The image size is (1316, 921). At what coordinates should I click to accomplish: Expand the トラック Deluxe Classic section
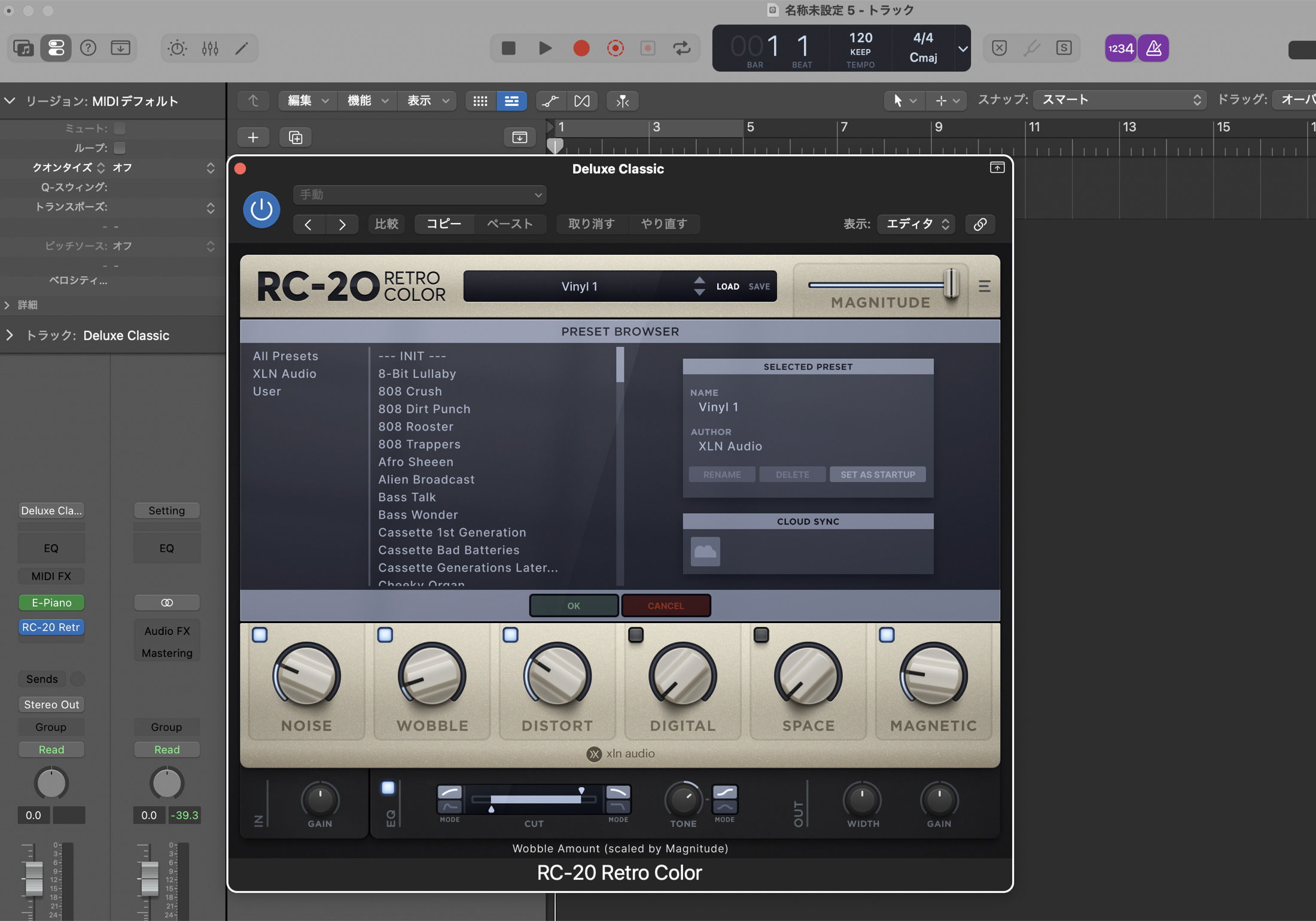point(10,335)
